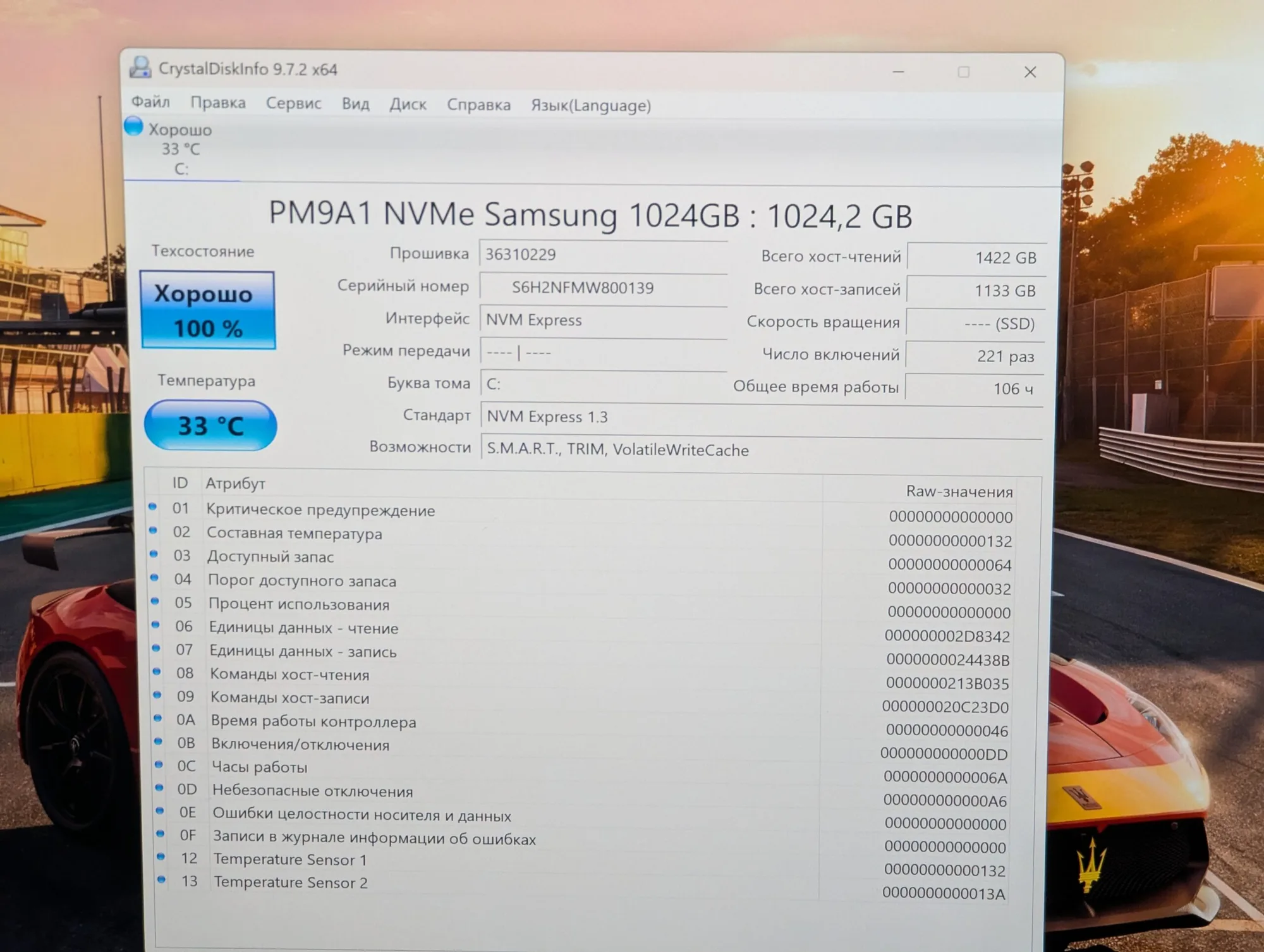Image resolution: width=1264 pixels, height=952 pixels.
Task: Click the CrystalDiskInfo title bar app icon
Action: click(140, 67)
